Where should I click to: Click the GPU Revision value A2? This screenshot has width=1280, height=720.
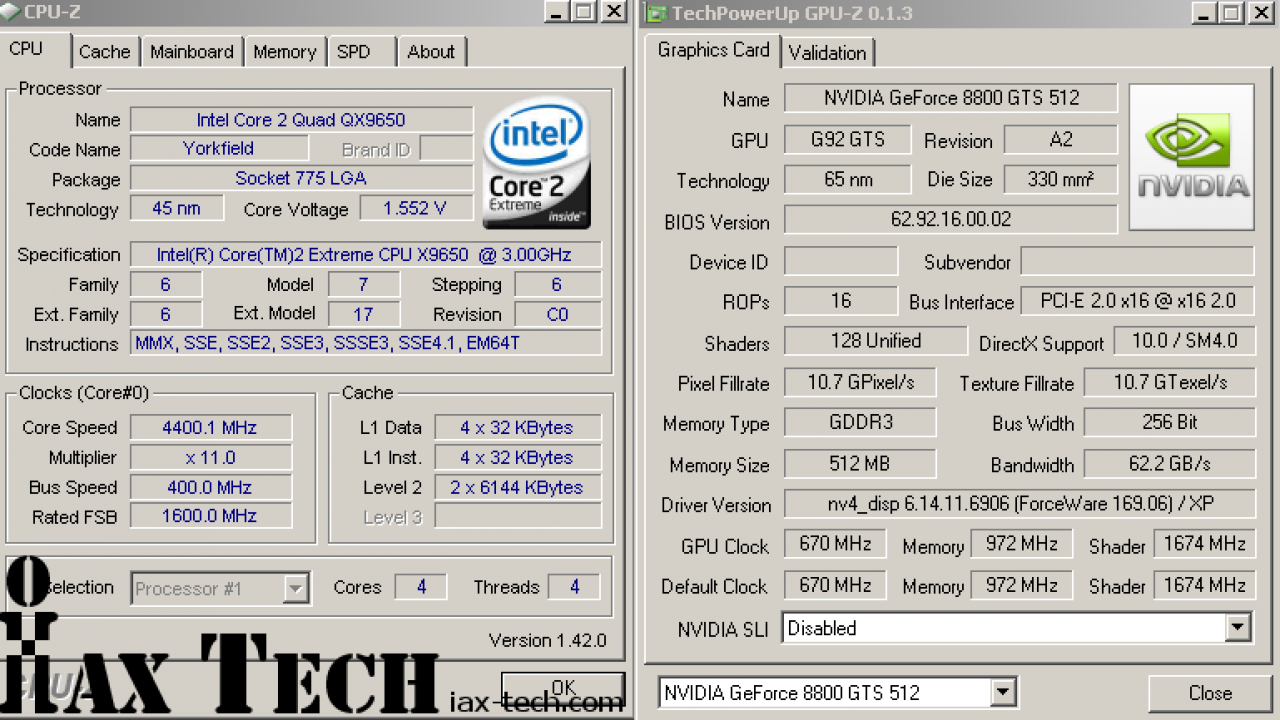(x=1061, y=140)
